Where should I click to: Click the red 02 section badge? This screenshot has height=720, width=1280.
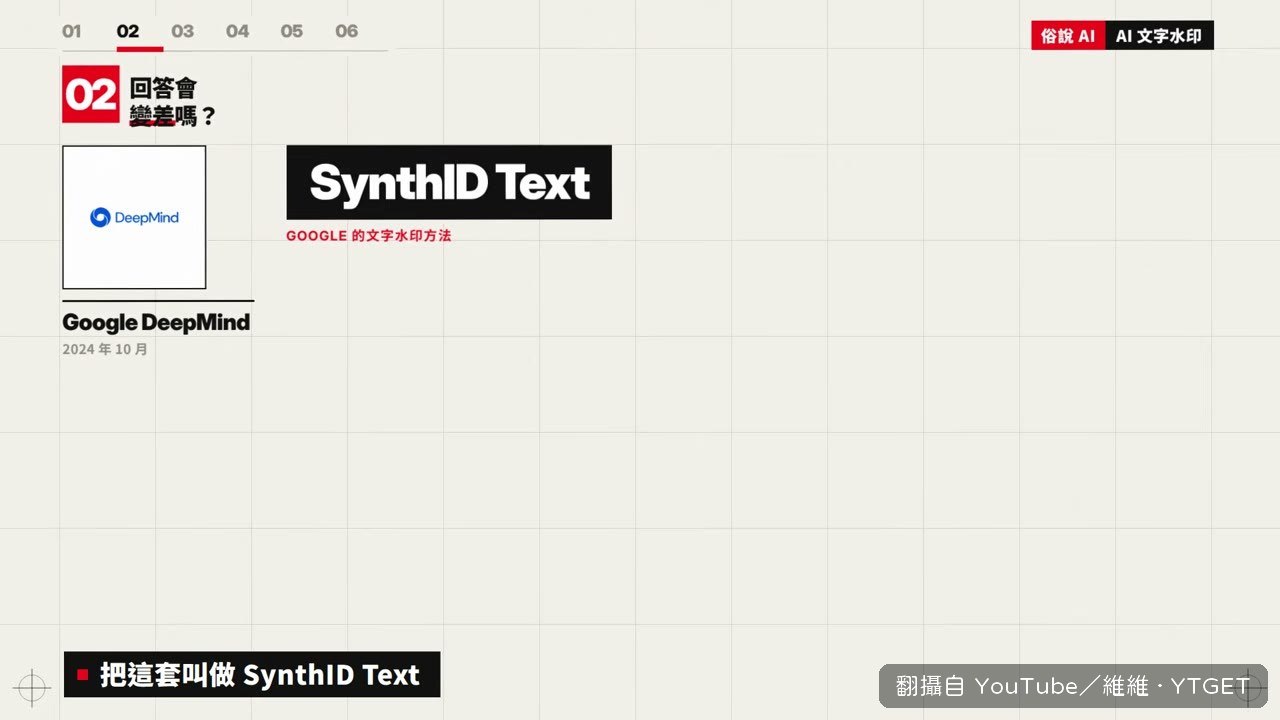point(91,94)
